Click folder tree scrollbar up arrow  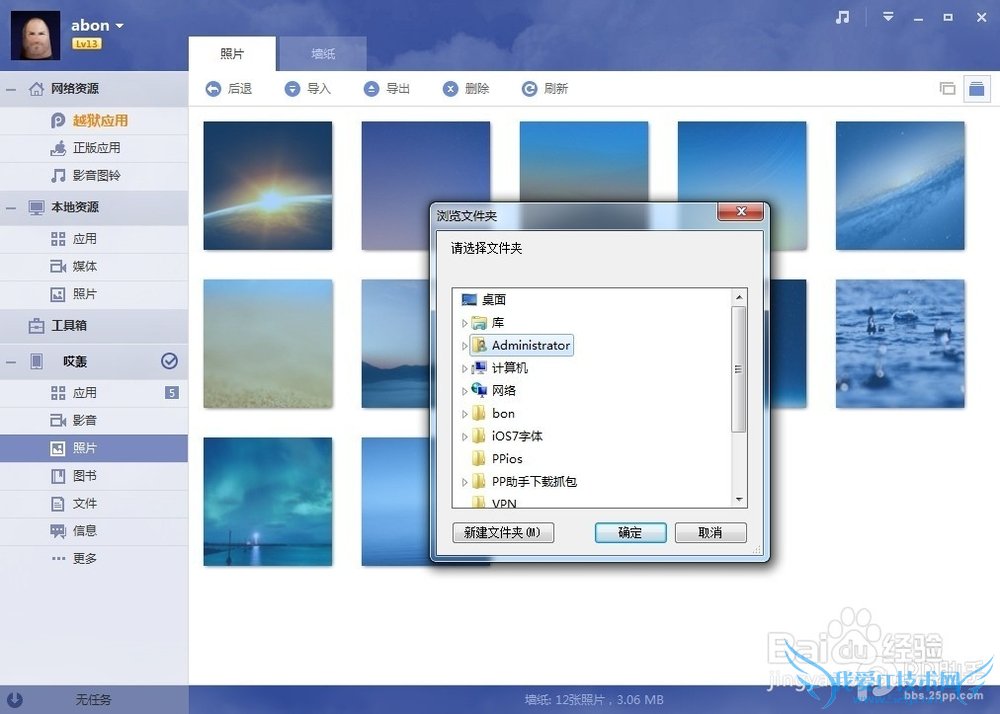(739, 297)
